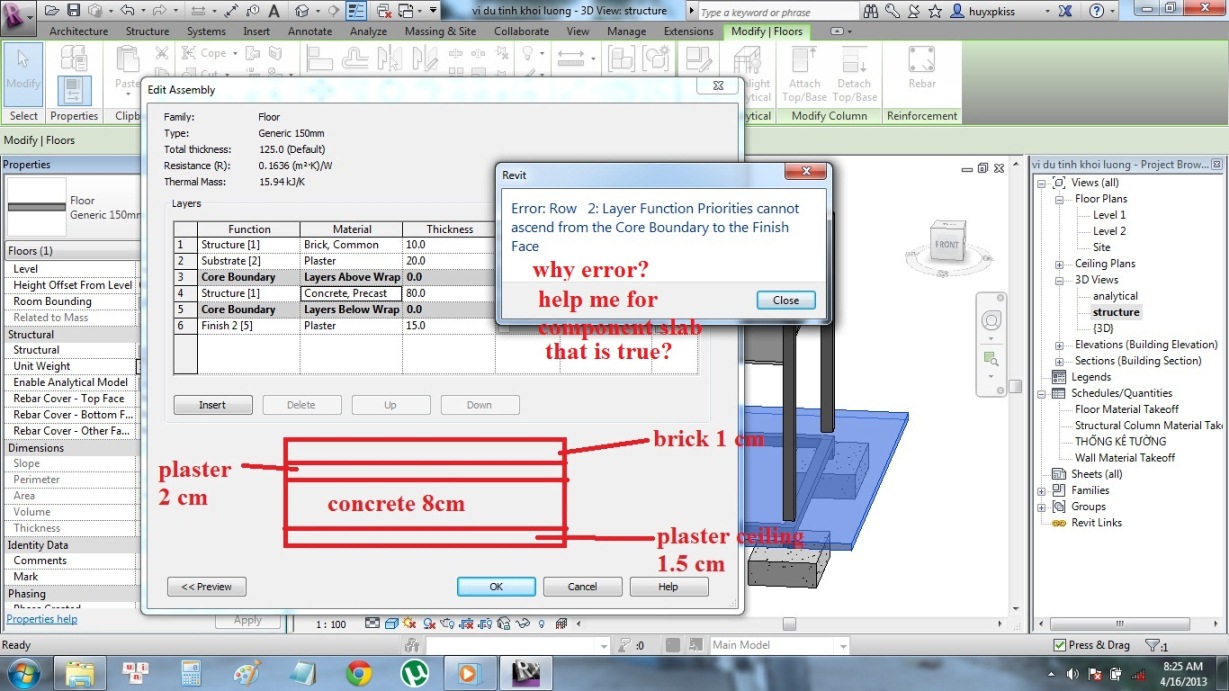Image resolution: width=1229 pixels, height=691 pixels.
Task: Select the Visual Style icon in view control bar
Action: [x=391, y=622]
